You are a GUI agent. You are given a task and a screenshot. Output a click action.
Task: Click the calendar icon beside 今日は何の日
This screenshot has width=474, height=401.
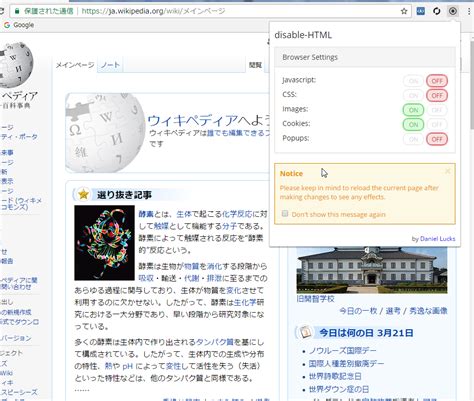tap(305, 332)
